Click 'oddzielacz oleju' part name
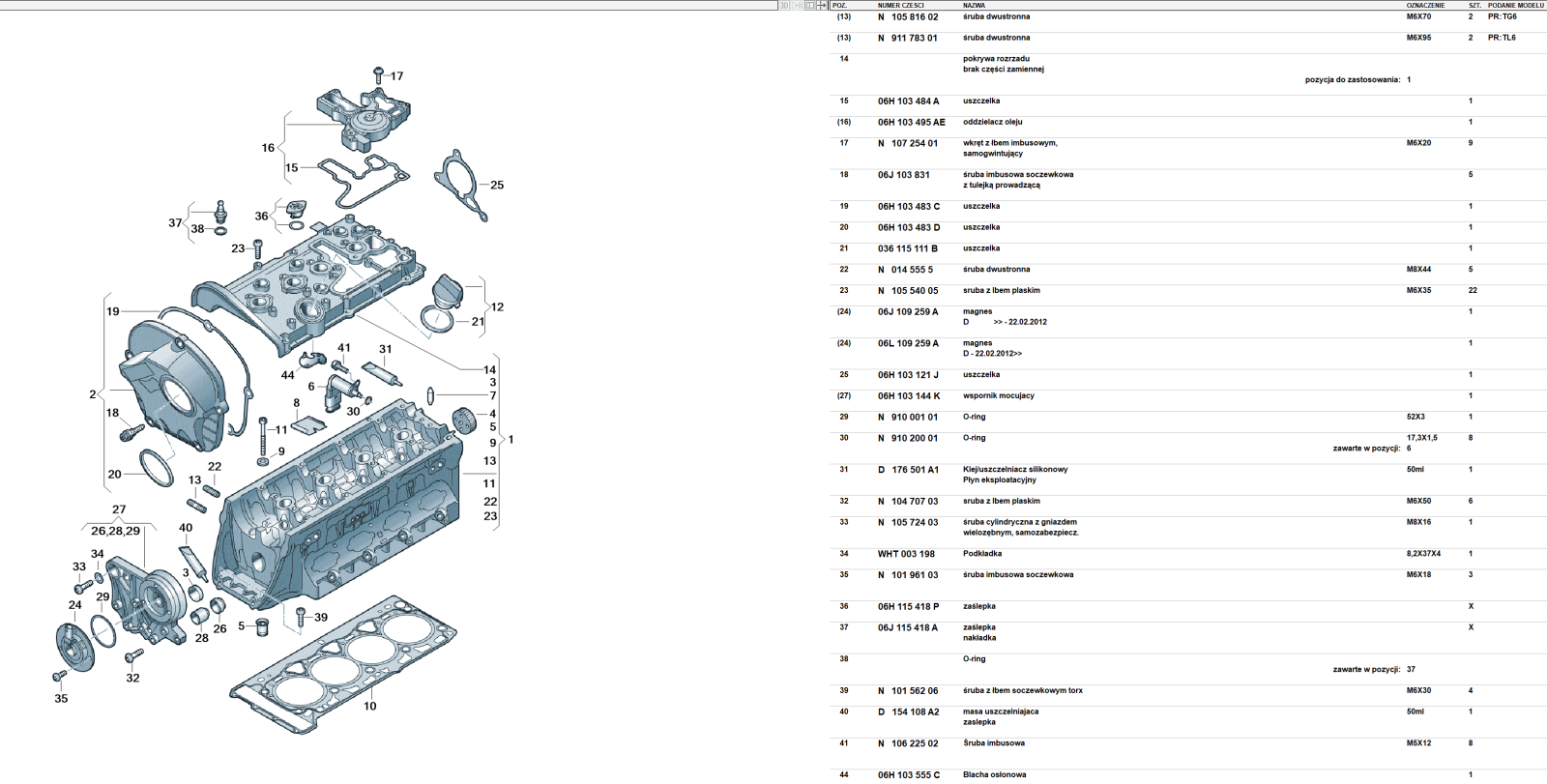The width and height of the screenshot is (1547, 784). tap(992, 123)
